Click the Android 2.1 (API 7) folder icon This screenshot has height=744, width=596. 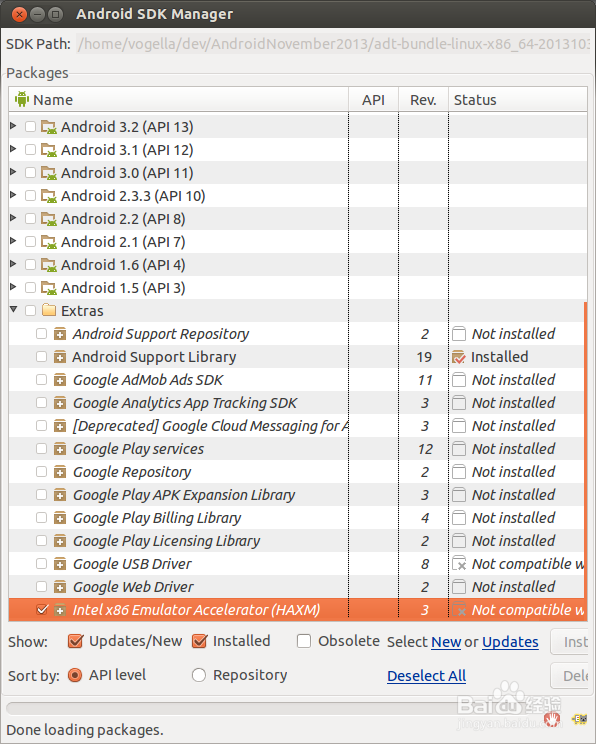[x=49, y=242]
